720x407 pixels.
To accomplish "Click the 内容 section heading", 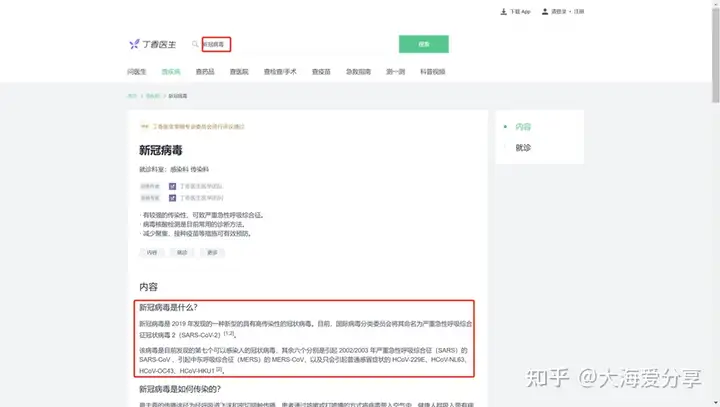I will point(148,287).
